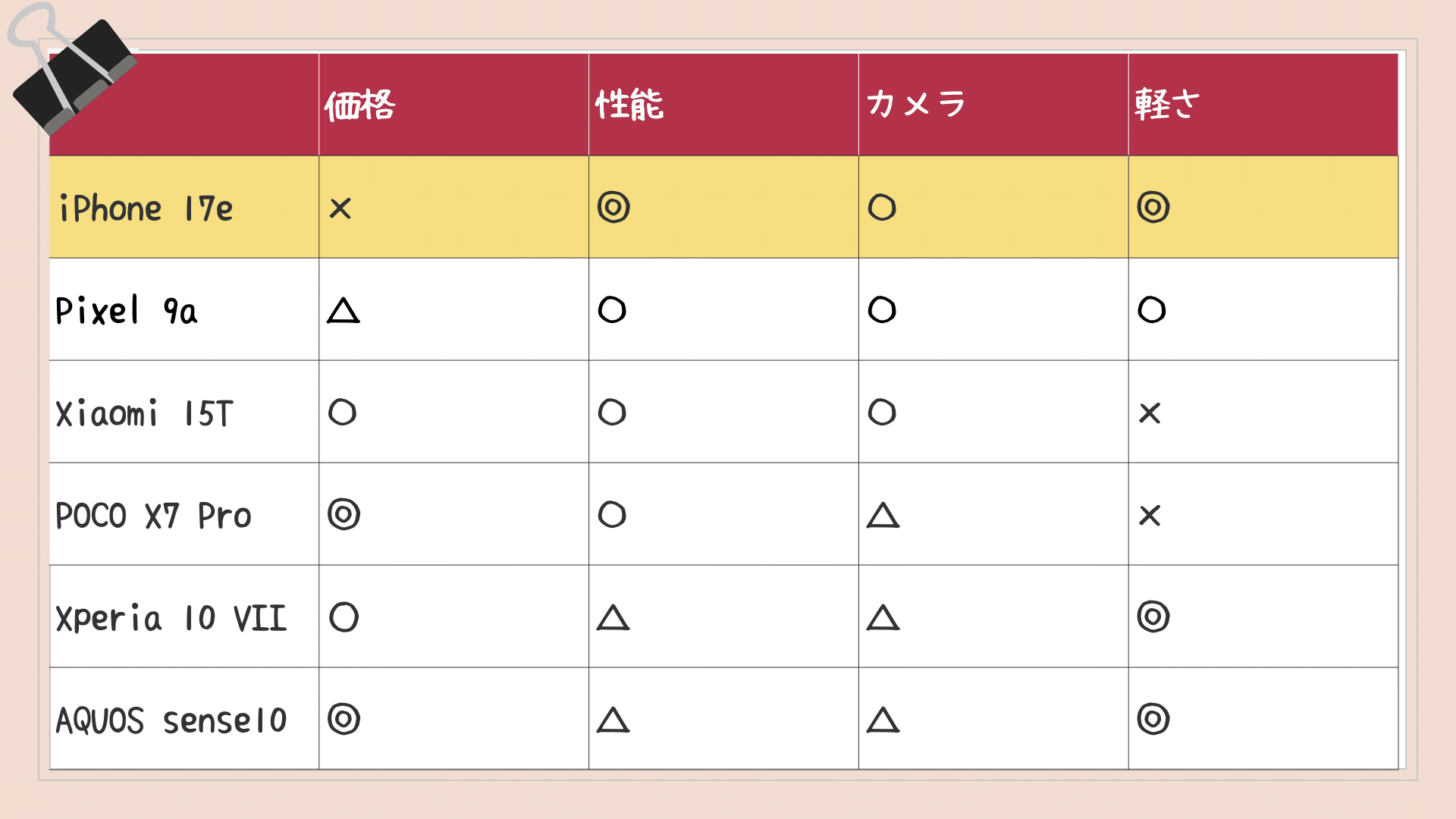The height and width of the screenshot is (819, 1456).
Task: Click the triangle in POCO X7 Pro camera cell
Action: (x=883, y=516)
